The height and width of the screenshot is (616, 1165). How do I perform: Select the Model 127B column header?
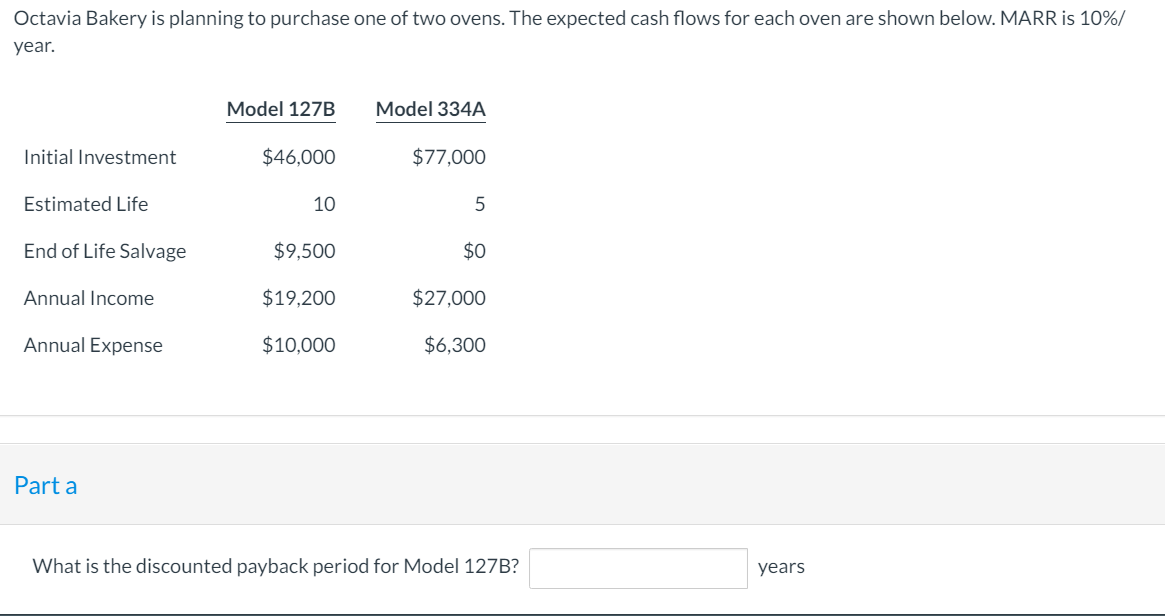[x=281, y=109]
